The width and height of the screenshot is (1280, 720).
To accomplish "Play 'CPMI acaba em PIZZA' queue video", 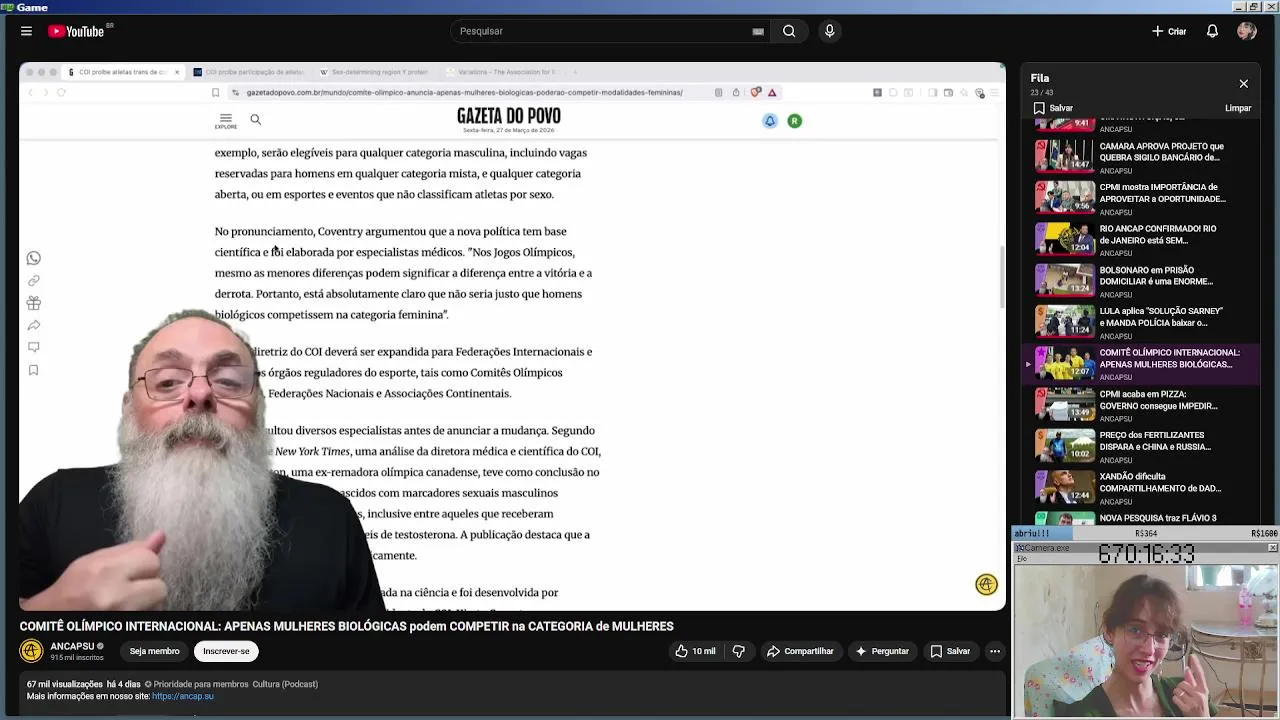I will tap(1140, 404).
